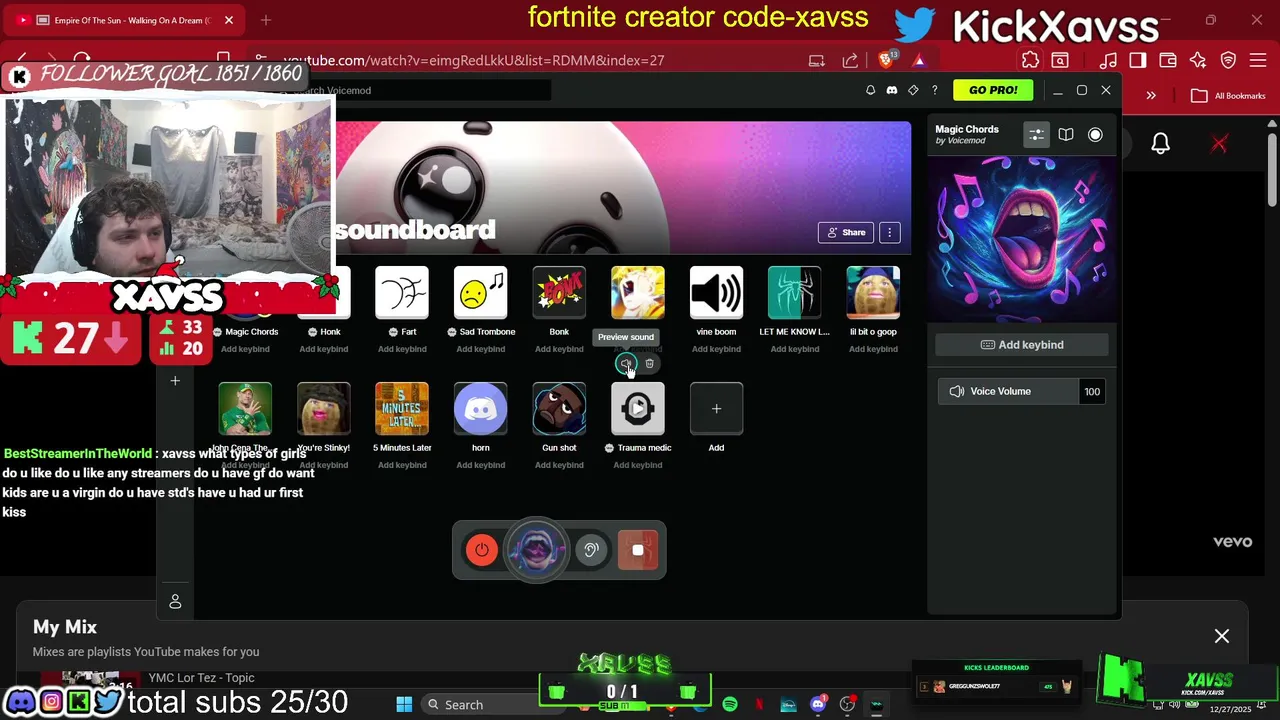
Task: Edit the Voice Volume value 100
Action: [x=1092, y=392]
